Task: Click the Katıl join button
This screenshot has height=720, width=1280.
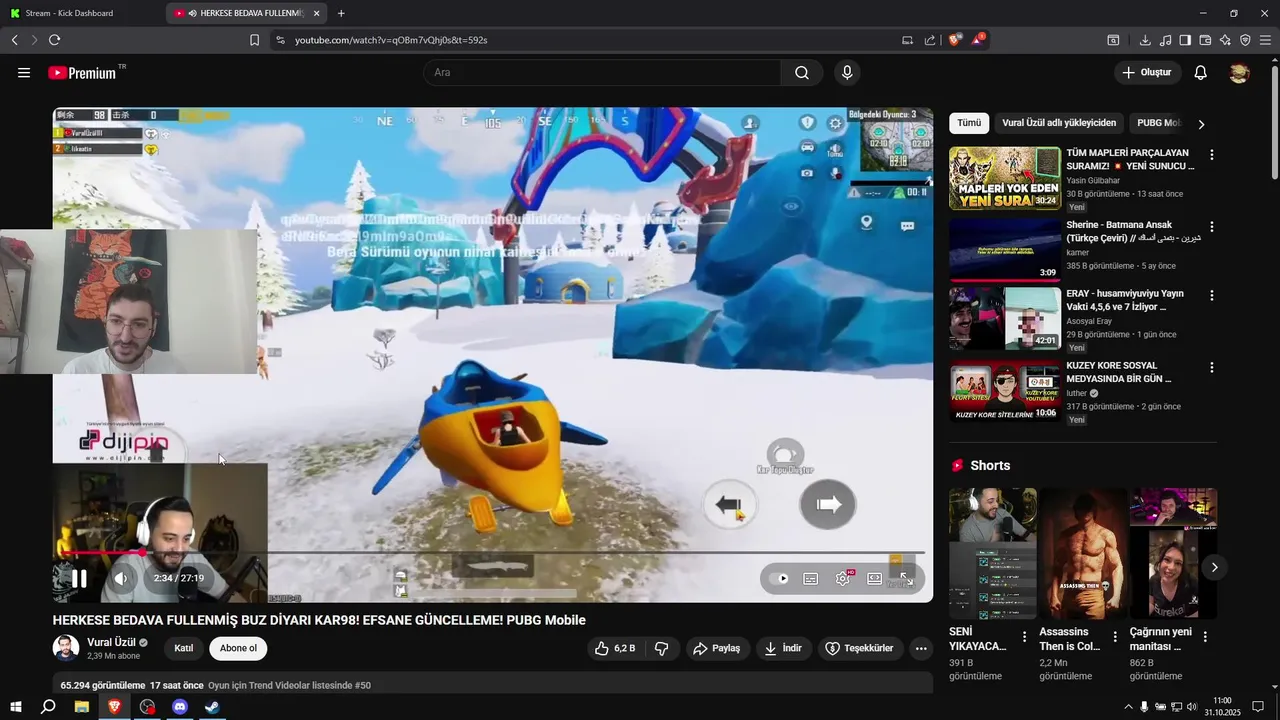Action: pos(184,648)
